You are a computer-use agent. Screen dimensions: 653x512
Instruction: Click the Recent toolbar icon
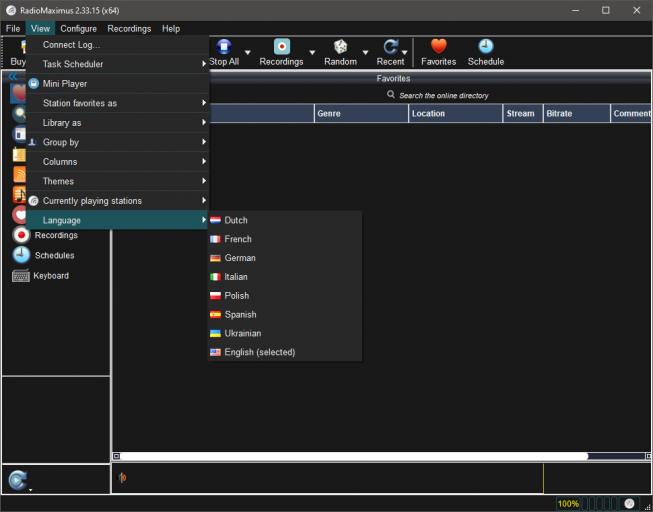390,47
